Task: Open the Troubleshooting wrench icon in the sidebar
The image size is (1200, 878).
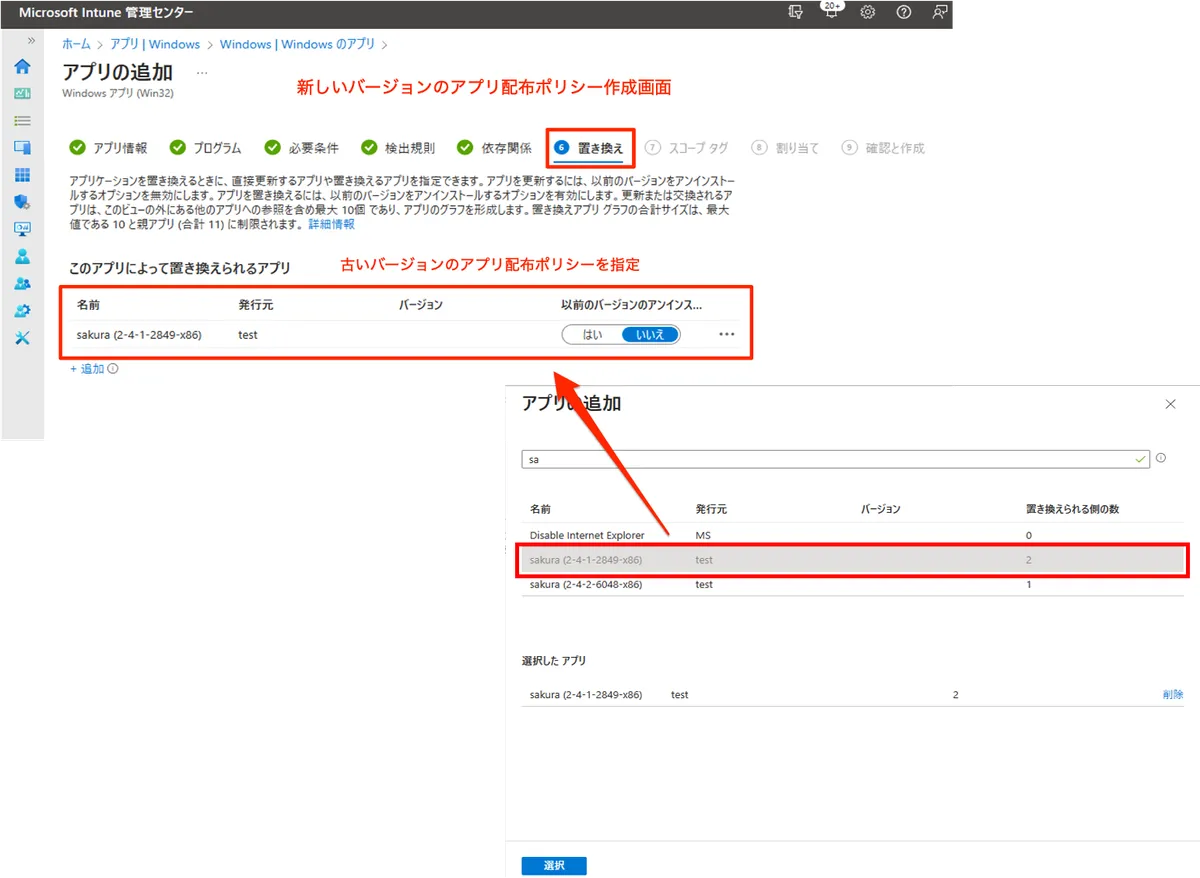Action: (22, 338)
